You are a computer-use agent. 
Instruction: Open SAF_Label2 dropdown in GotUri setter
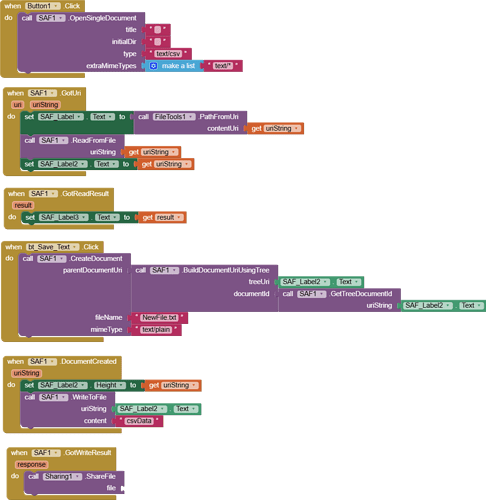click(63, 164)
